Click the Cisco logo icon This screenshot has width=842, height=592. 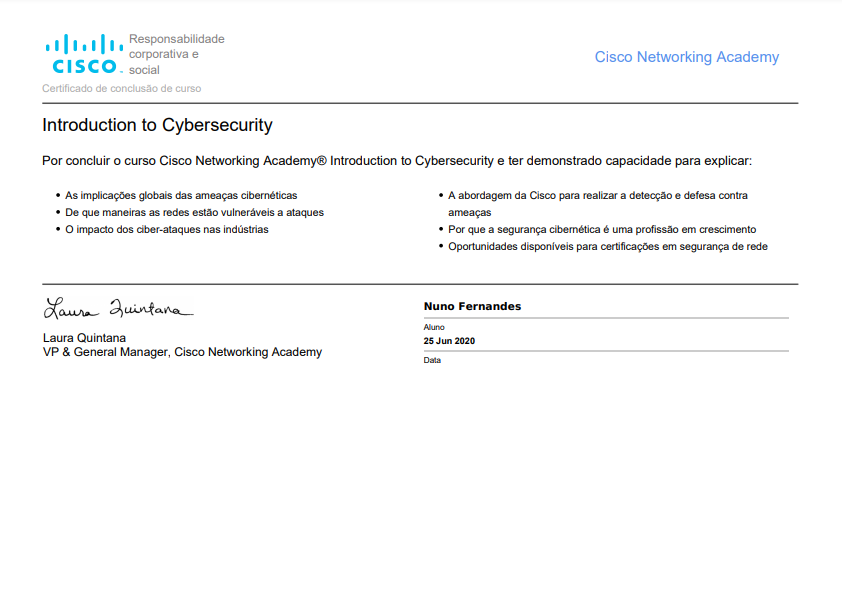pos(84,54)
